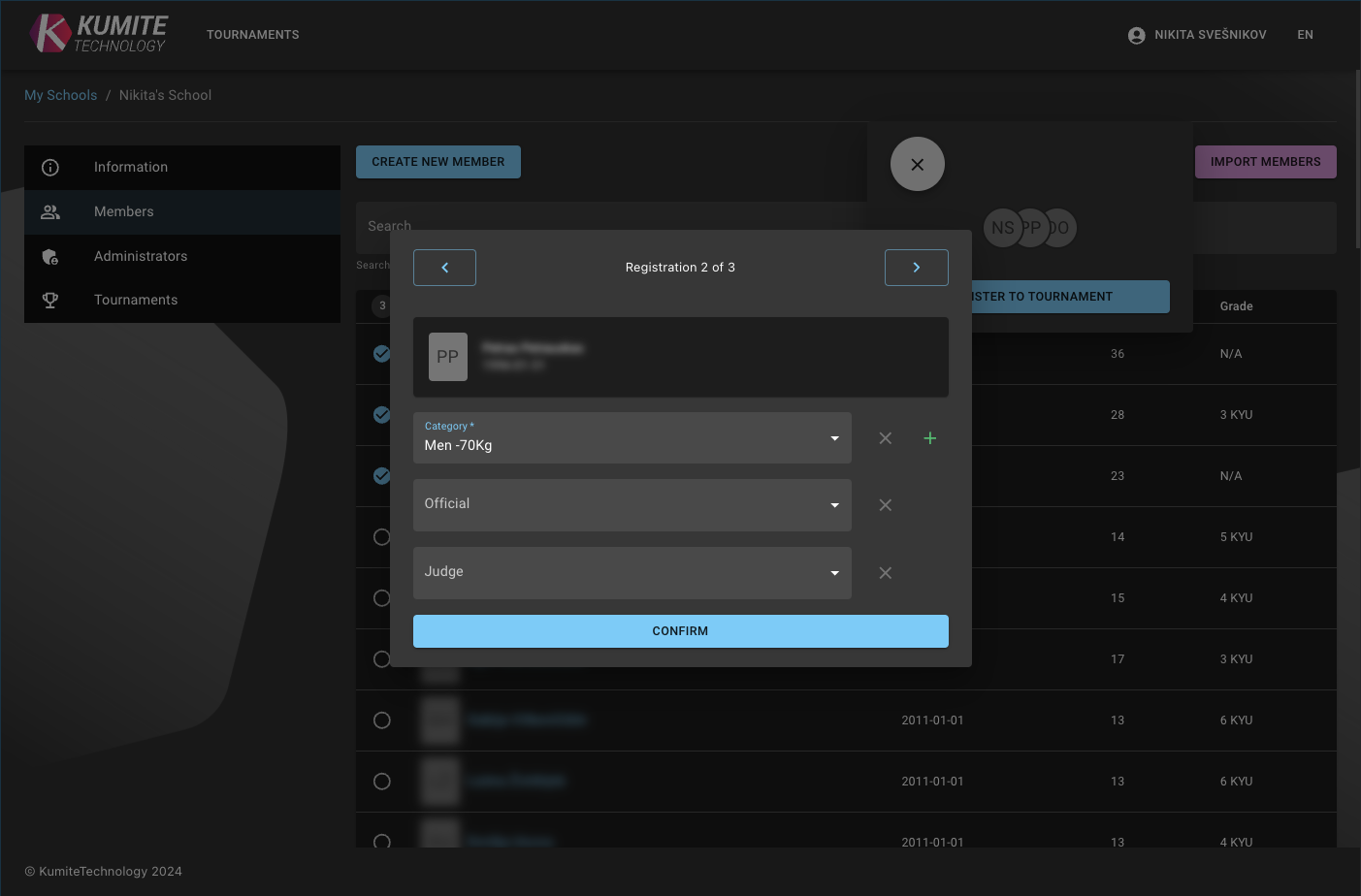Image resolution: width=1361 pixels, height=896 pixels.
Task: Follow the My Schools breadcrumb link
Action: coord(60,95)
